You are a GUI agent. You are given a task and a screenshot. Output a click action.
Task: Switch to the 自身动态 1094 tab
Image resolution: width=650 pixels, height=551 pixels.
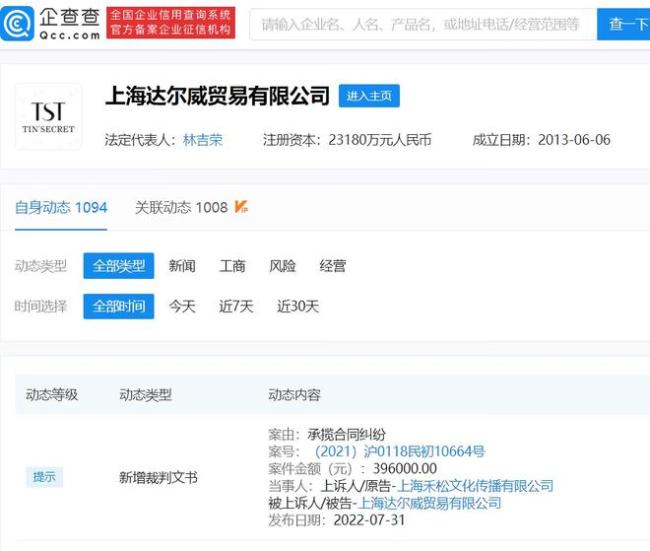coord(61,207)
